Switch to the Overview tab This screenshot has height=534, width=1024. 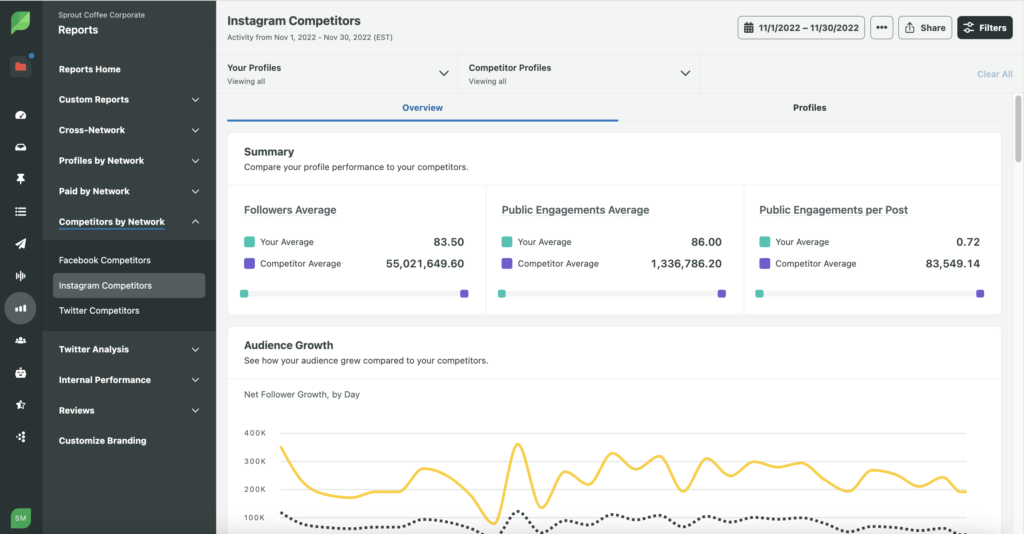pyautogui.click(x=423, y=108)
